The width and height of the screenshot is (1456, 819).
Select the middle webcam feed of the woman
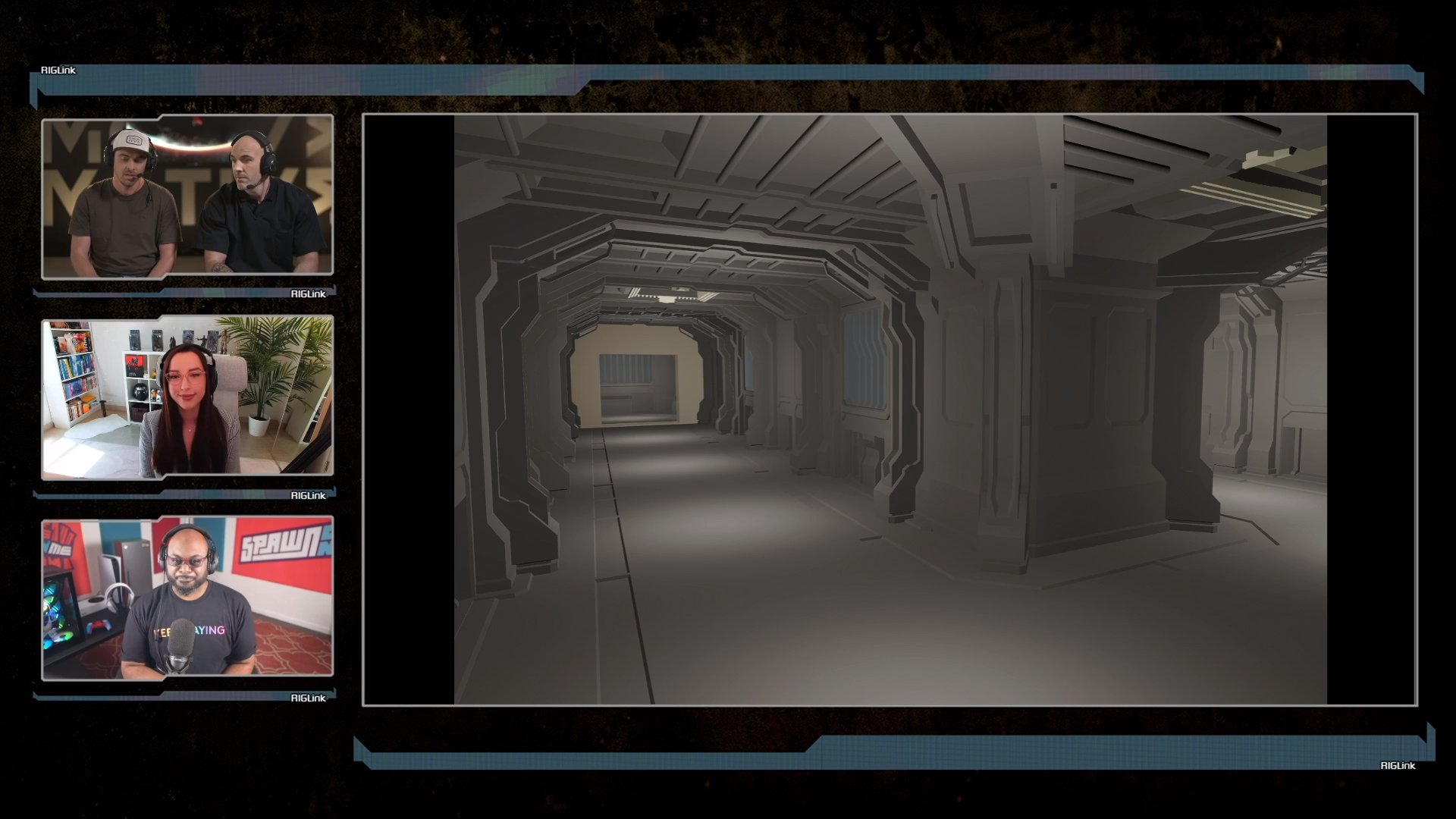tap(187, 397)
